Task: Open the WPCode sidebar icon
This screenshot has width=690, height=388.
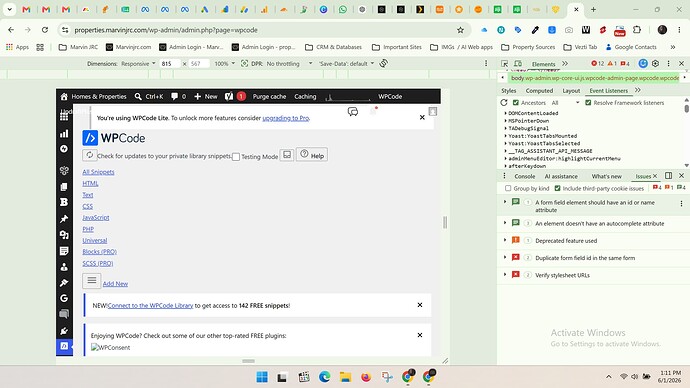Action: 64,346
